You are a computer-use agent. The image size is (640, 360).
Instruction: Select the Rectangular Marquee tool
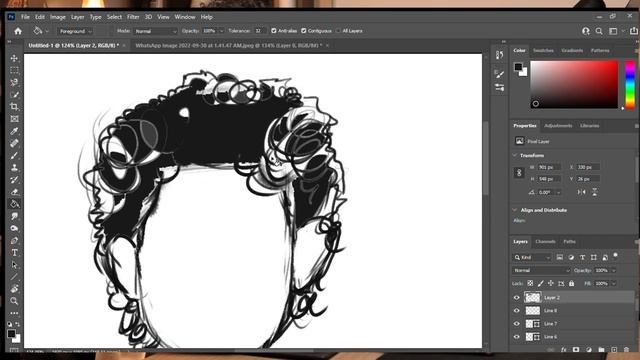tap(14, 70)
